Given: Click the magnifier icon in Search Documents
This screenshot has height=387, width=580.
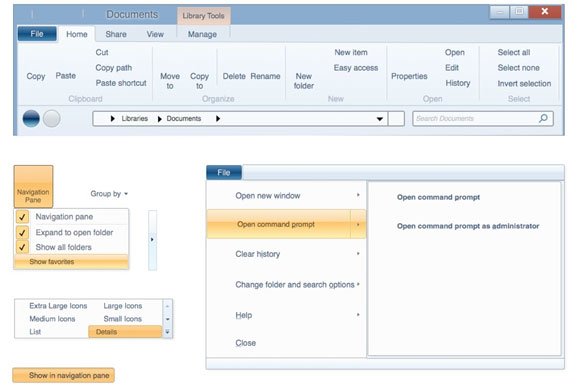Looking at the screenshot, I should coord(543,118).
